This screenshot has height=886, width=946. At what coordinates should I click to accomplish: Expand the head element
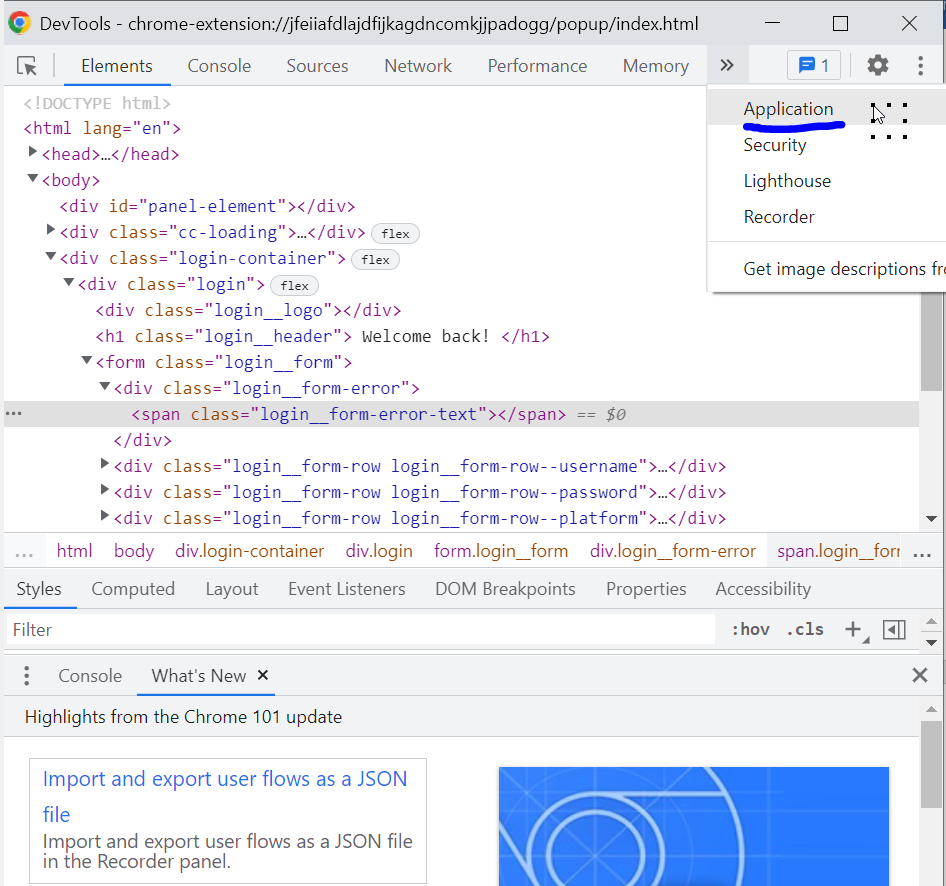33,152
